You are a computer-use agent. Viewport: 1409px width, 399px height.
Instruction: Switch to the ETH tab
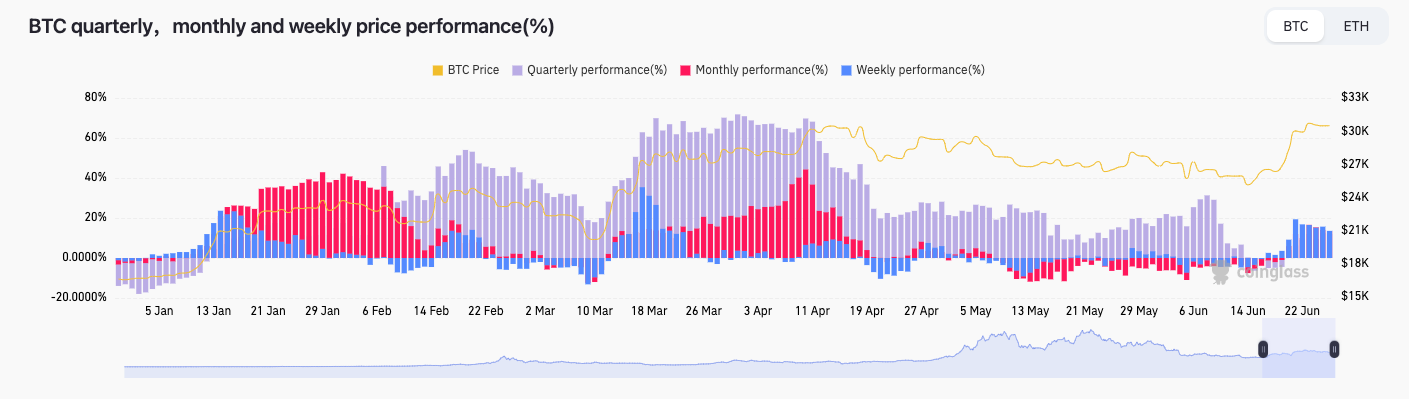tap(1356, 27)
